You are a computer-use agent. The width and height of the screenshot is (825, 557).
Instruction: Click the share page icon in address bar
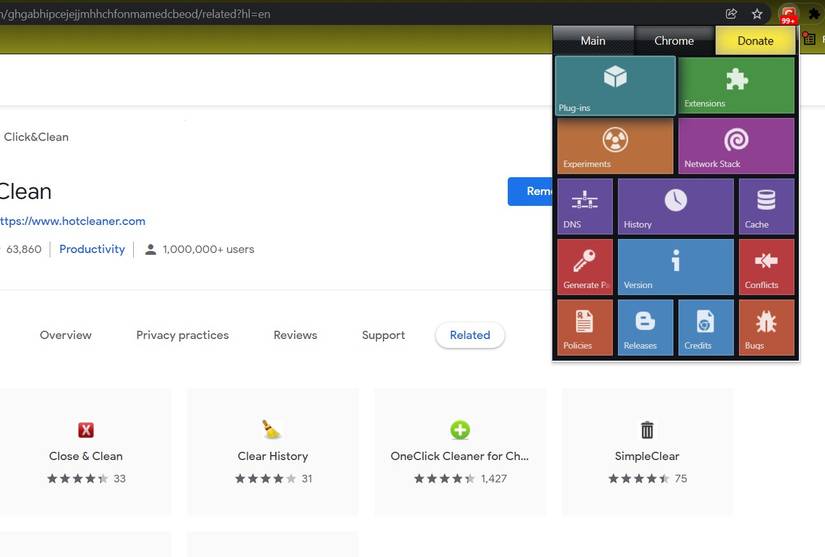(731, 14)
